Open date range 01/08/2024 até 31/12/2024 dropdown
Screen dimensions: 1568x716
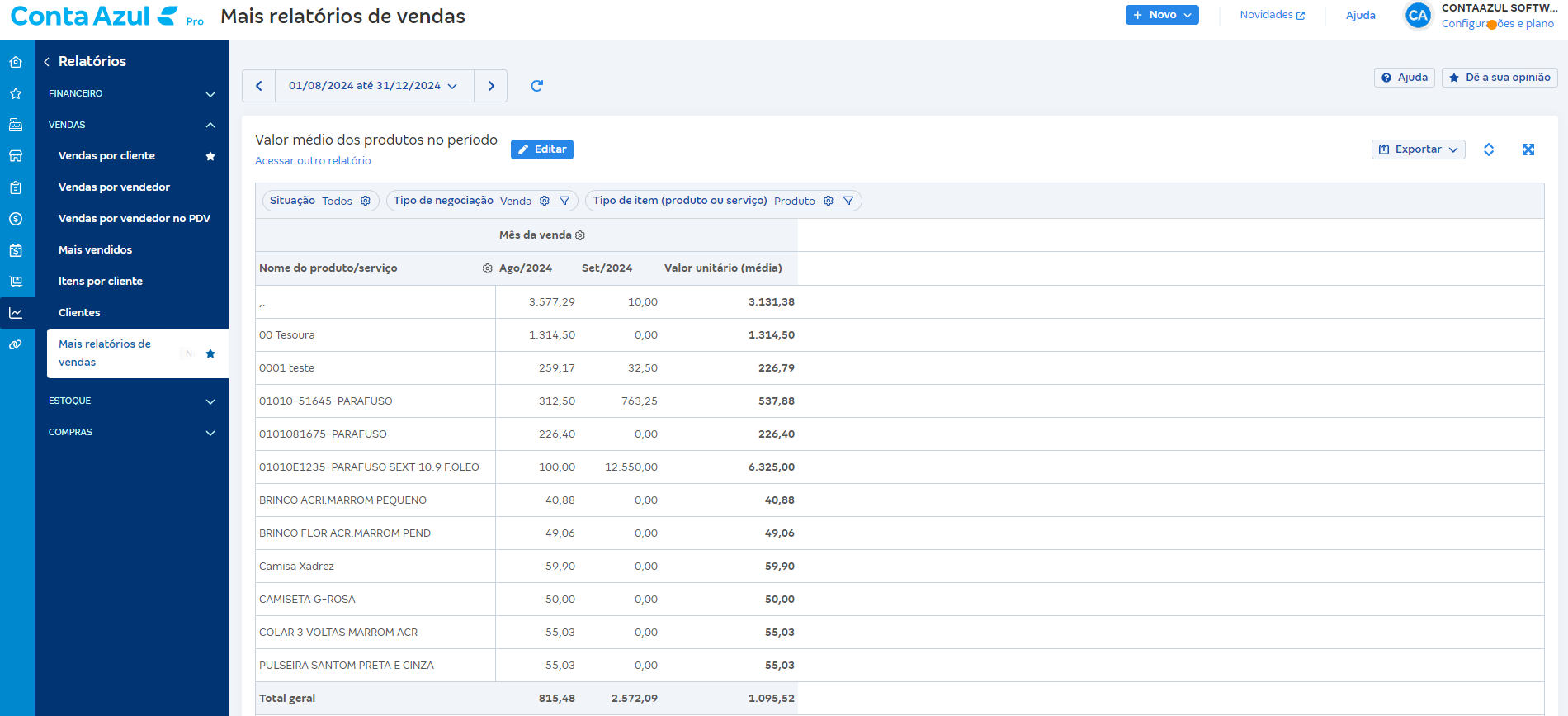374,86
